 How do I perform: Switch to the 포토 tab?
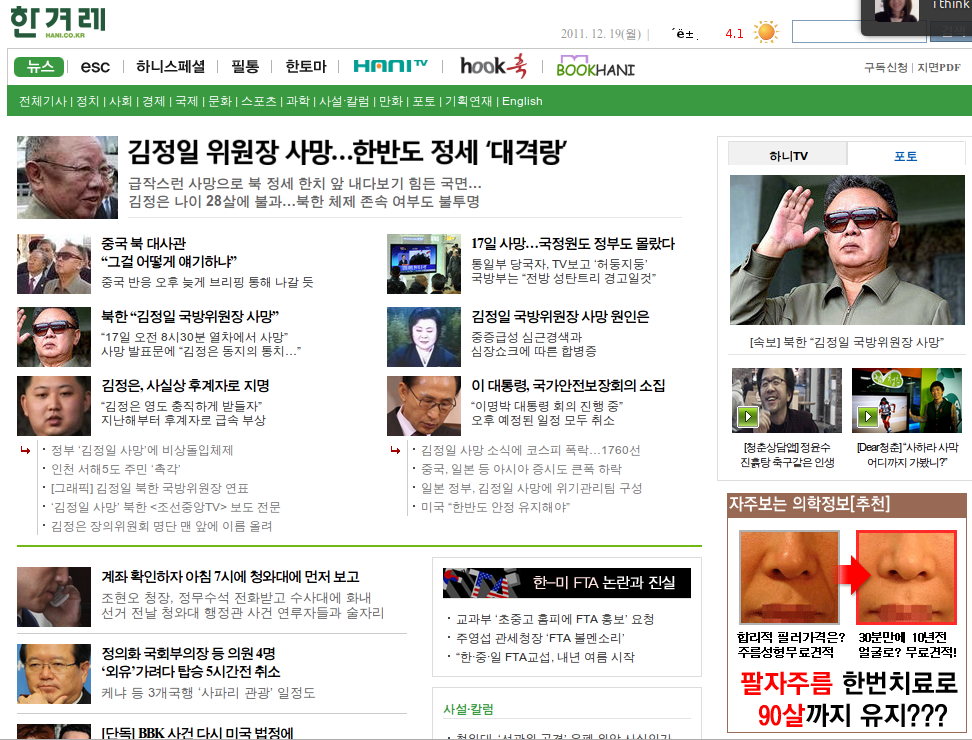pos(905,155)
